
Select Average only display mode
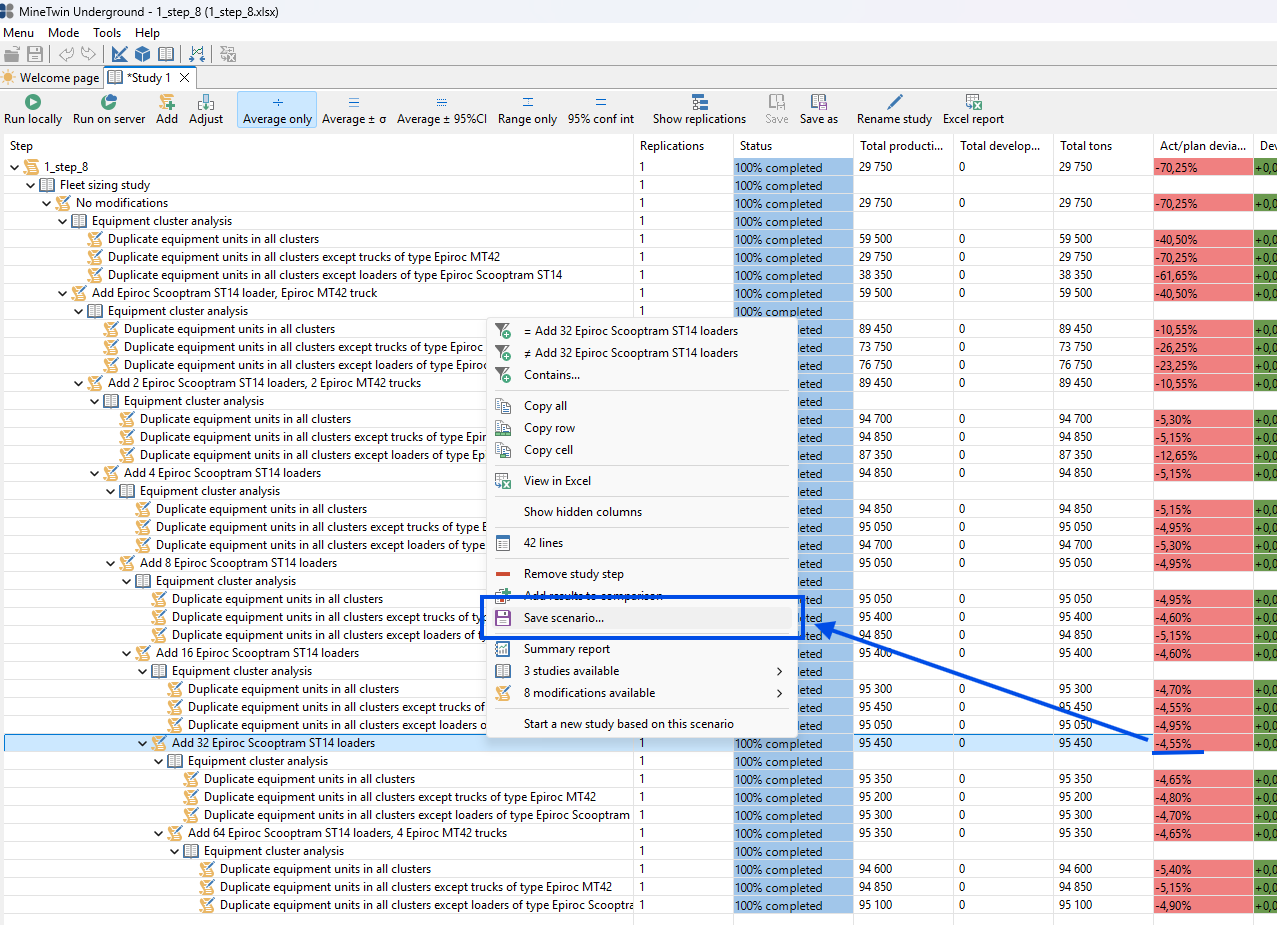[x=277, y=109]
